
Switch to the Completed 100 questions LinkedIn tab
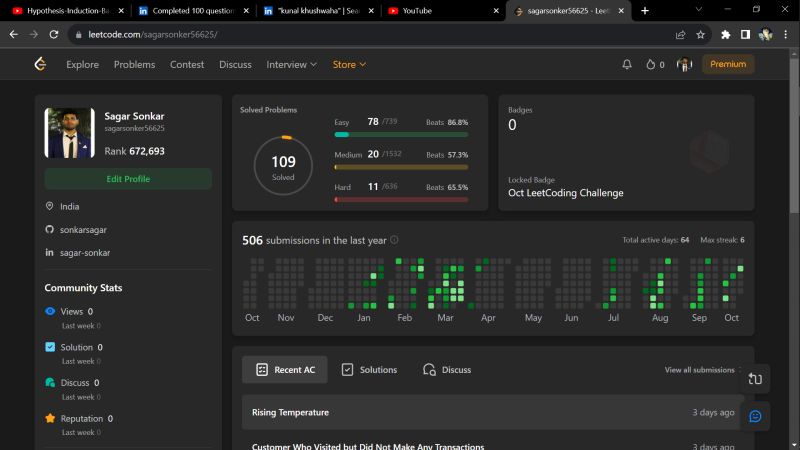(192, 11)
